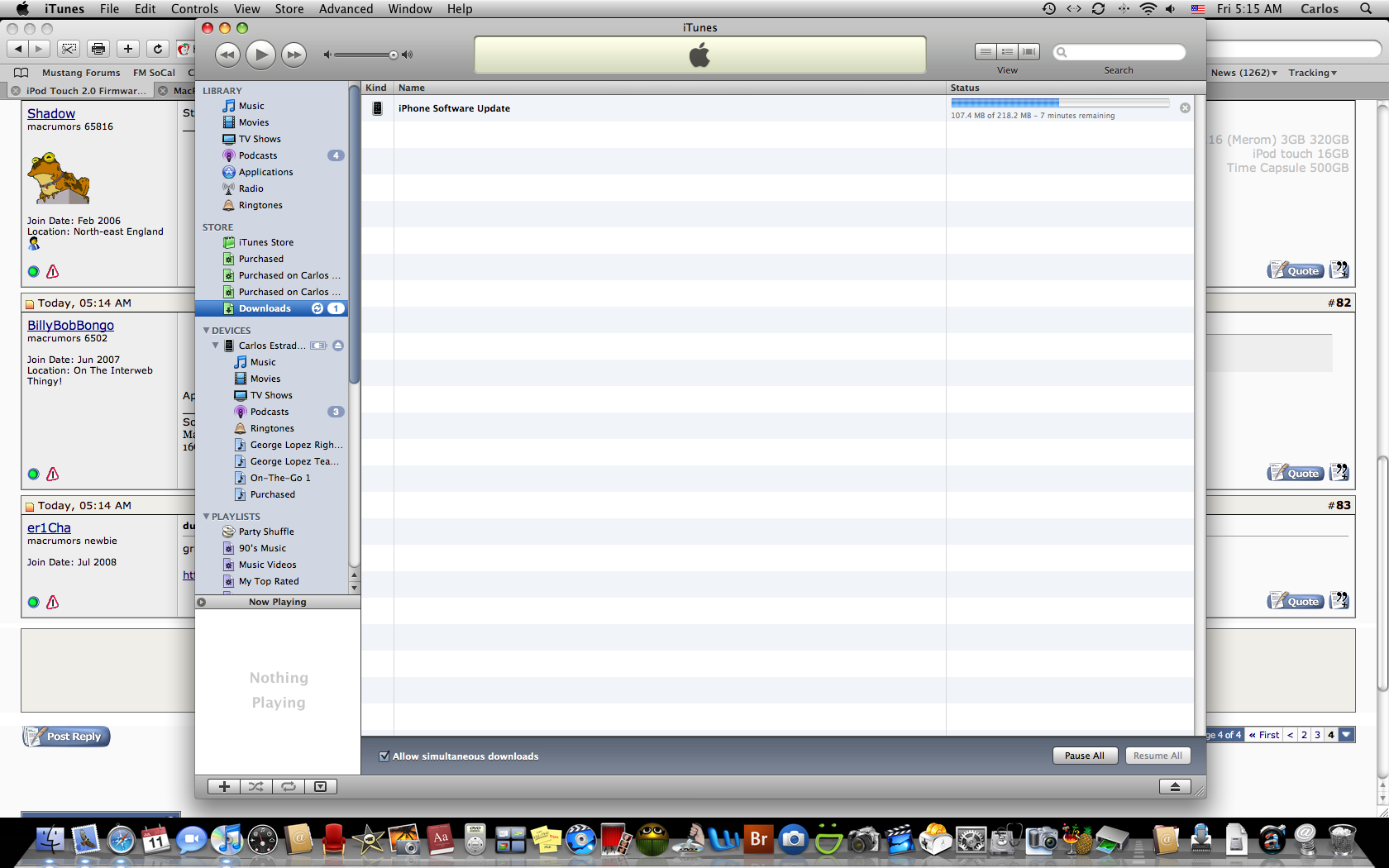This screenshot has height=868, width=1389.
Task: Click the iTunes search field
Action: [1119, 52]
